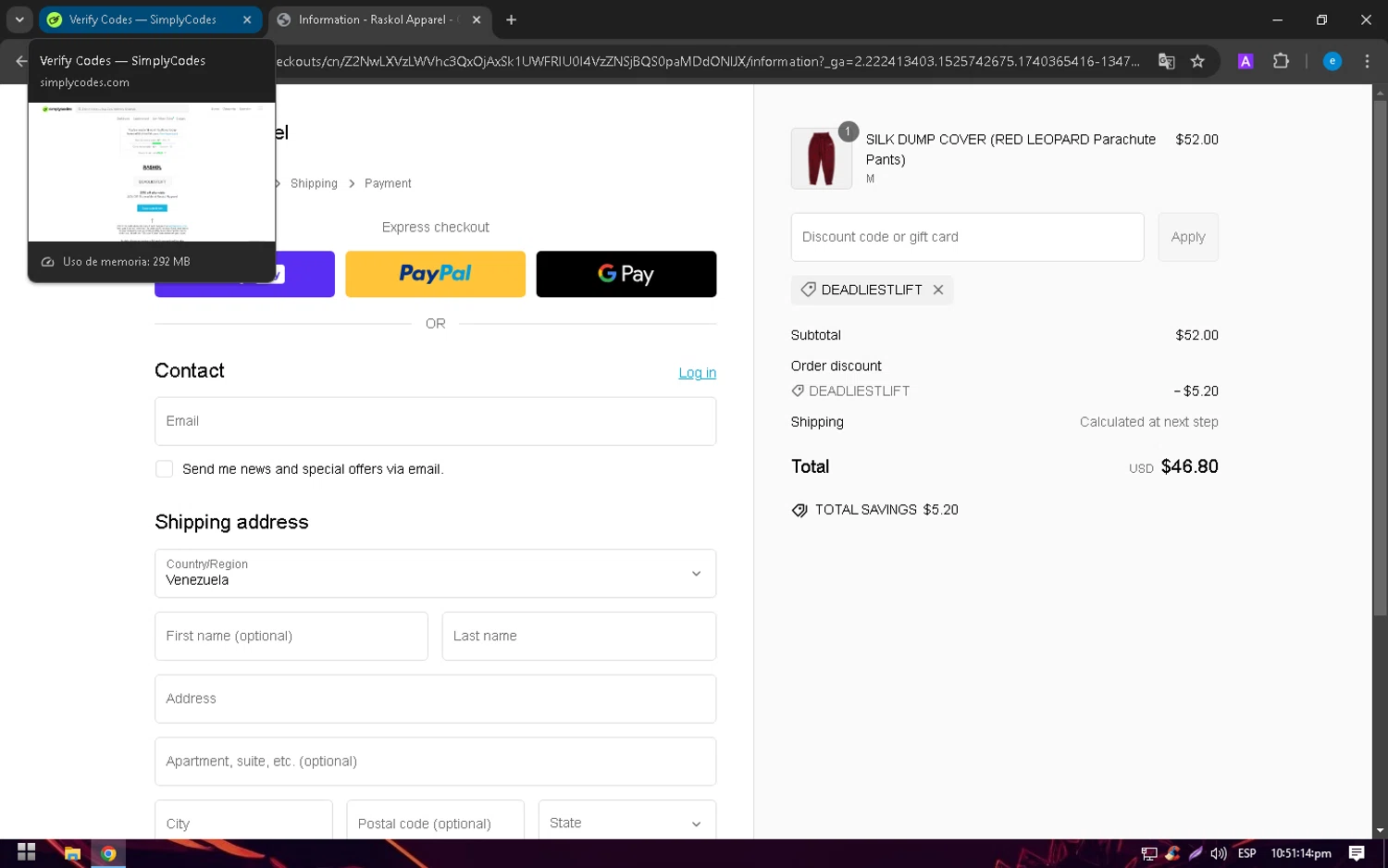Click the SimplyCodes tab preview thumbnail
The image size is (1388, 868).
(x=152, y=171)
